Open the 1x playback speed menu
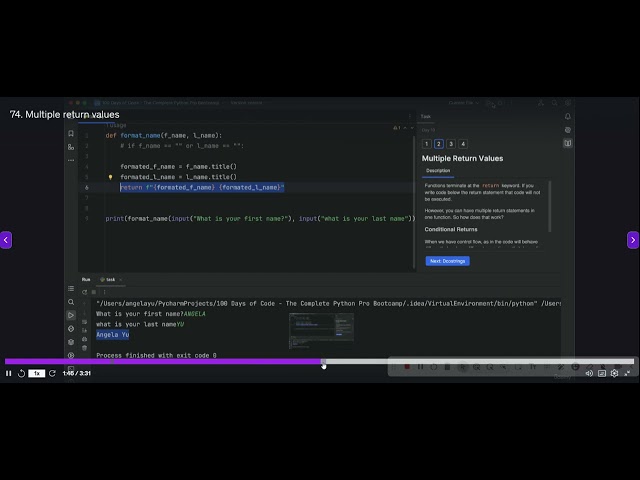Image resolution: width=640 pixels, height=480 pixels. click(36, 373)
